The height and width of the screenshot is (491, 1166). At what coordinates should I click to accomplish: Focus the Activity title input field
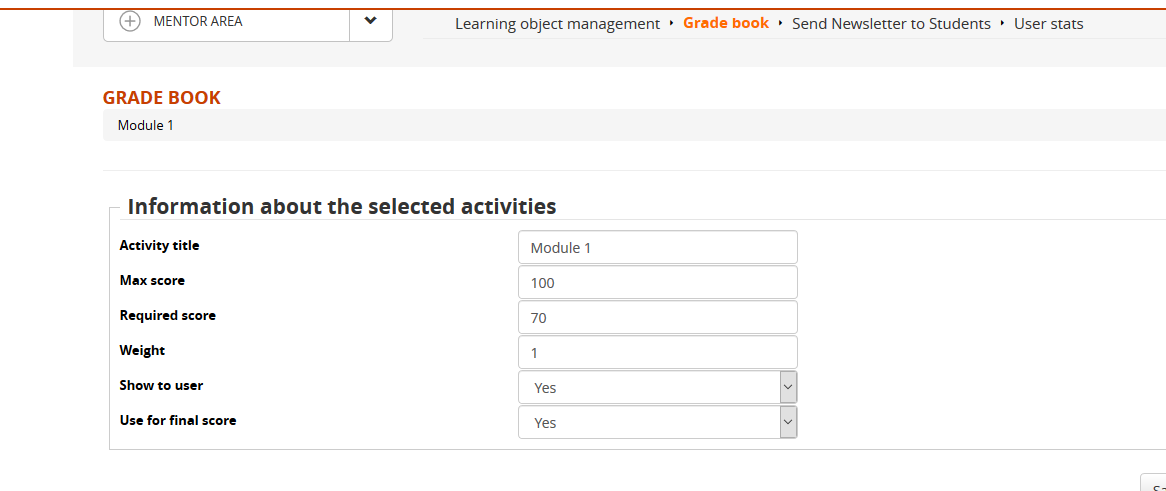tap(657, 247)
